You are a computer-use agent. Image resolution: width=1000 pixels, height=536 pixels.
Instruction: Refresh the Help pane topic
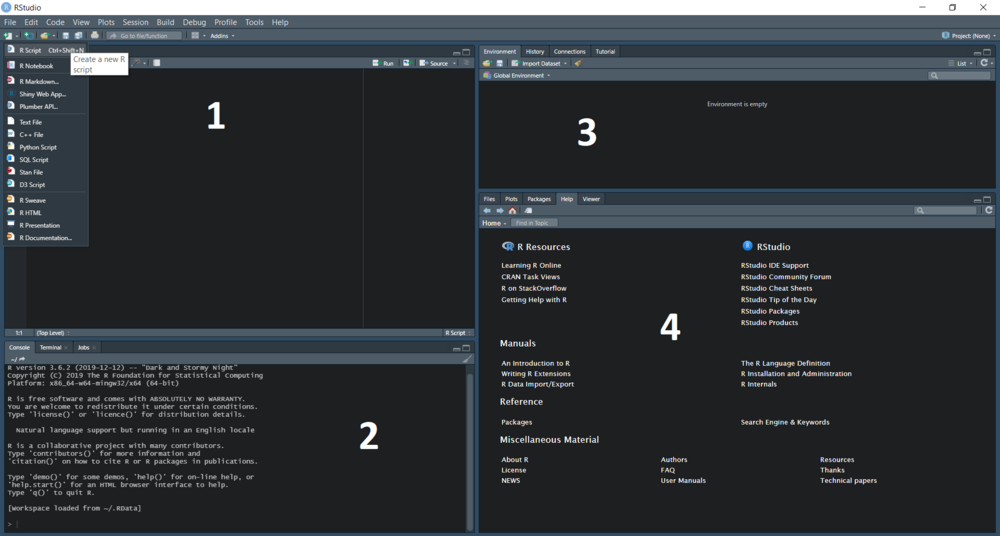(988, 211)
